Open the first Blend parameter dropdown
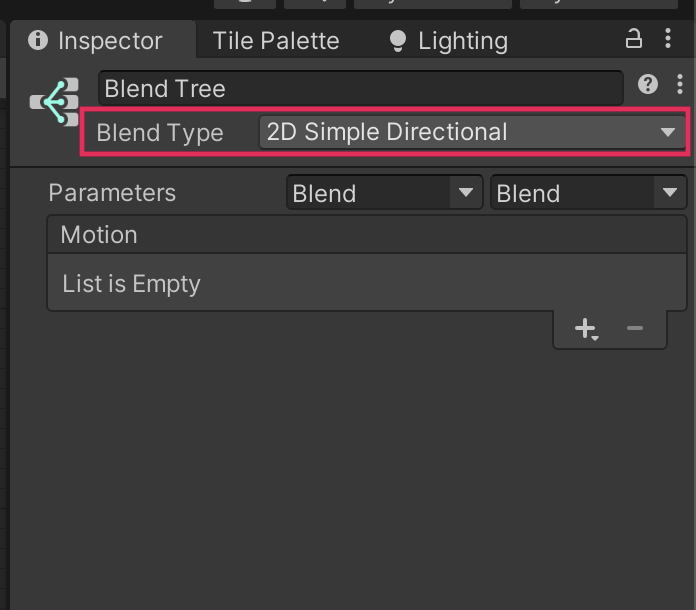The image size is (696, 610). pos(383,193)
